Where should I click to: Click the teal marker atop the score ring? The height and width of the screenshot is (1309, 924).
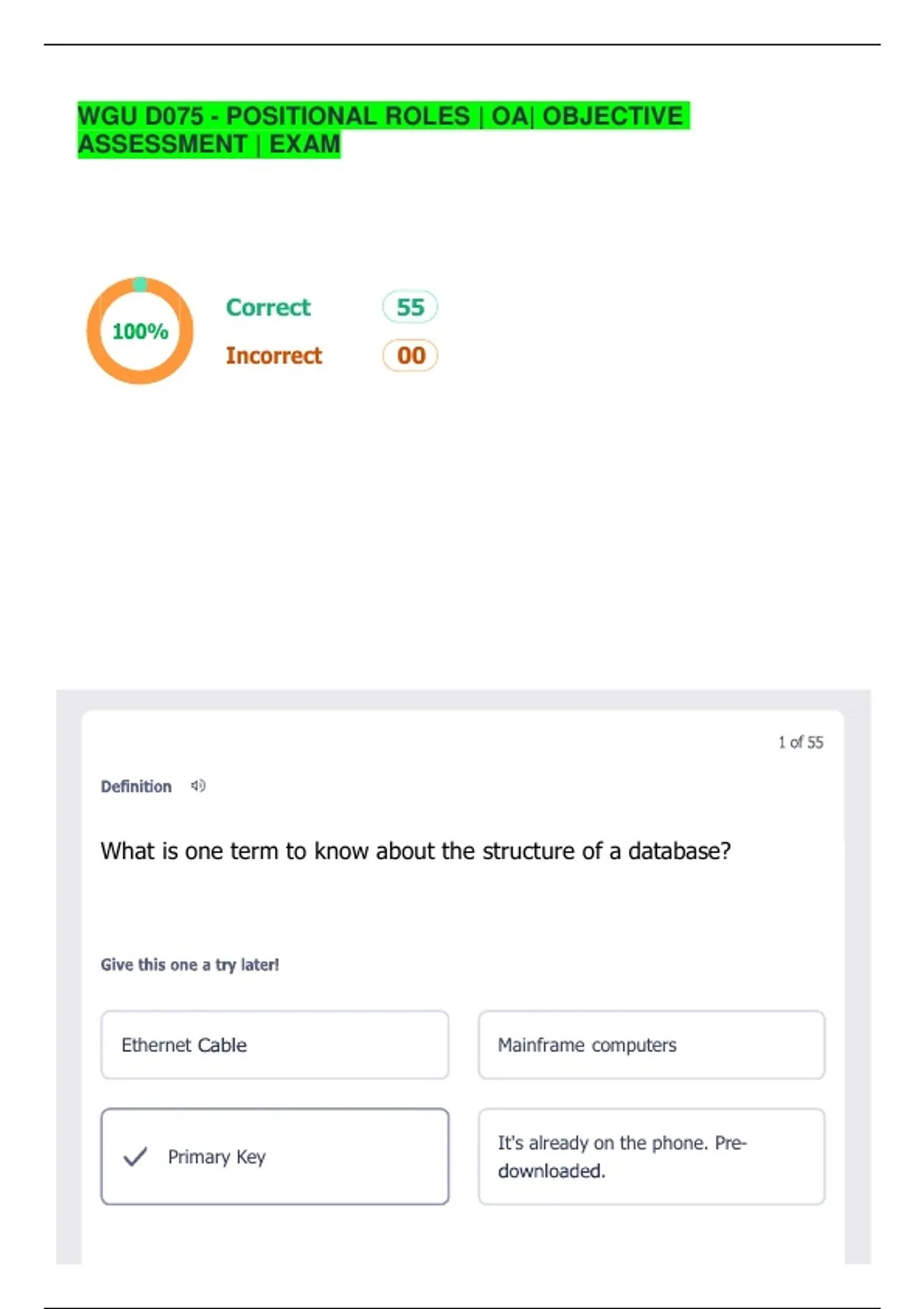(x=140, y=284)
